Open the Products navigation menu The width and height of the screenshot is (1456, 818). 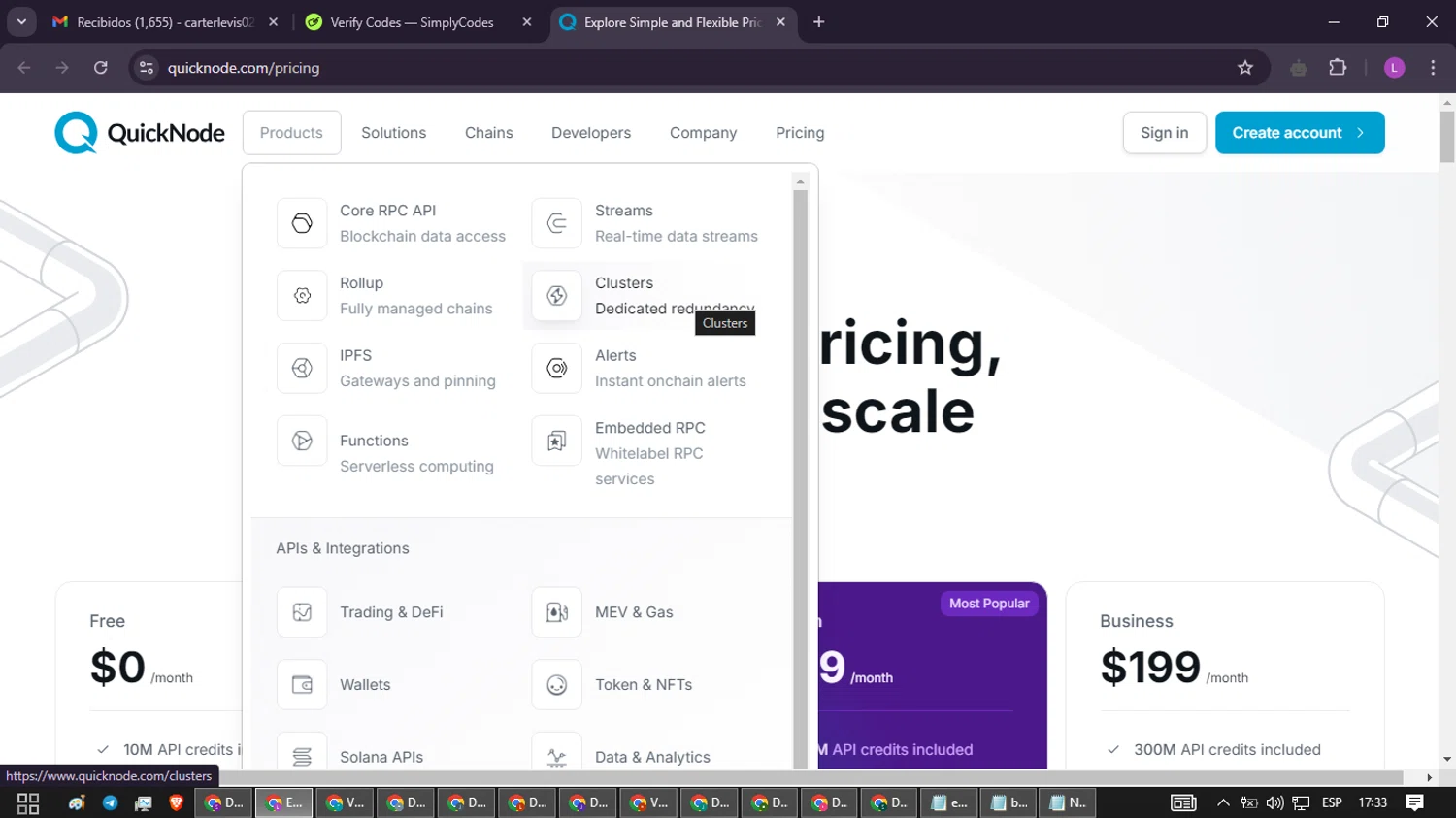[291, 133]
